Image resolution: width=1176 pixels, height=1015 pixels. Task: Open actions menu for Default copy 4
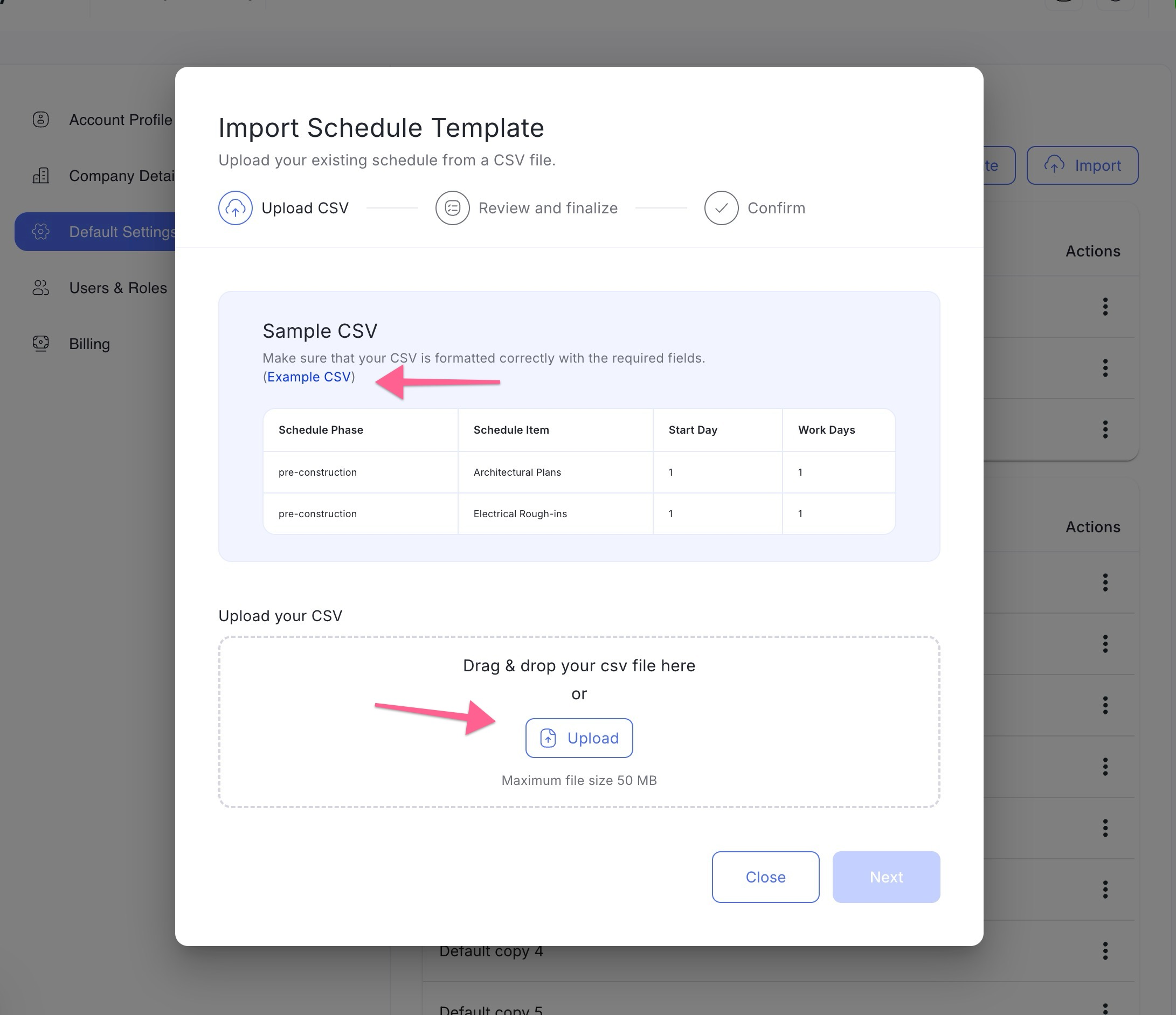coord(1105,950)
